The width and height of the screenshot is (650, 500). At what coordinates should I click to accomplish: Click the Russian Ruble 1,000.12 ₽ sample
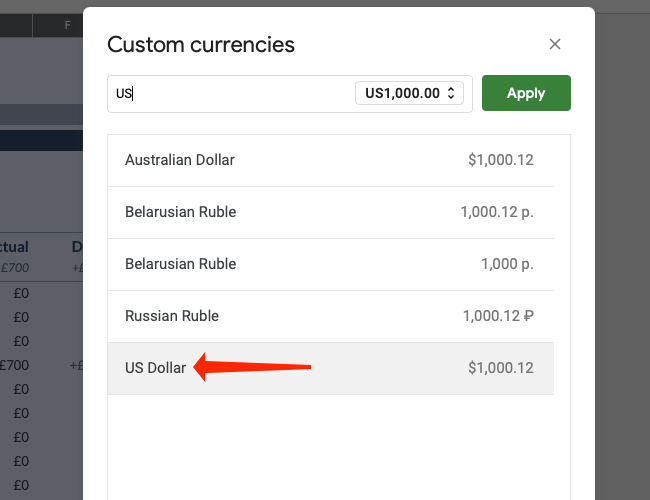498,316
